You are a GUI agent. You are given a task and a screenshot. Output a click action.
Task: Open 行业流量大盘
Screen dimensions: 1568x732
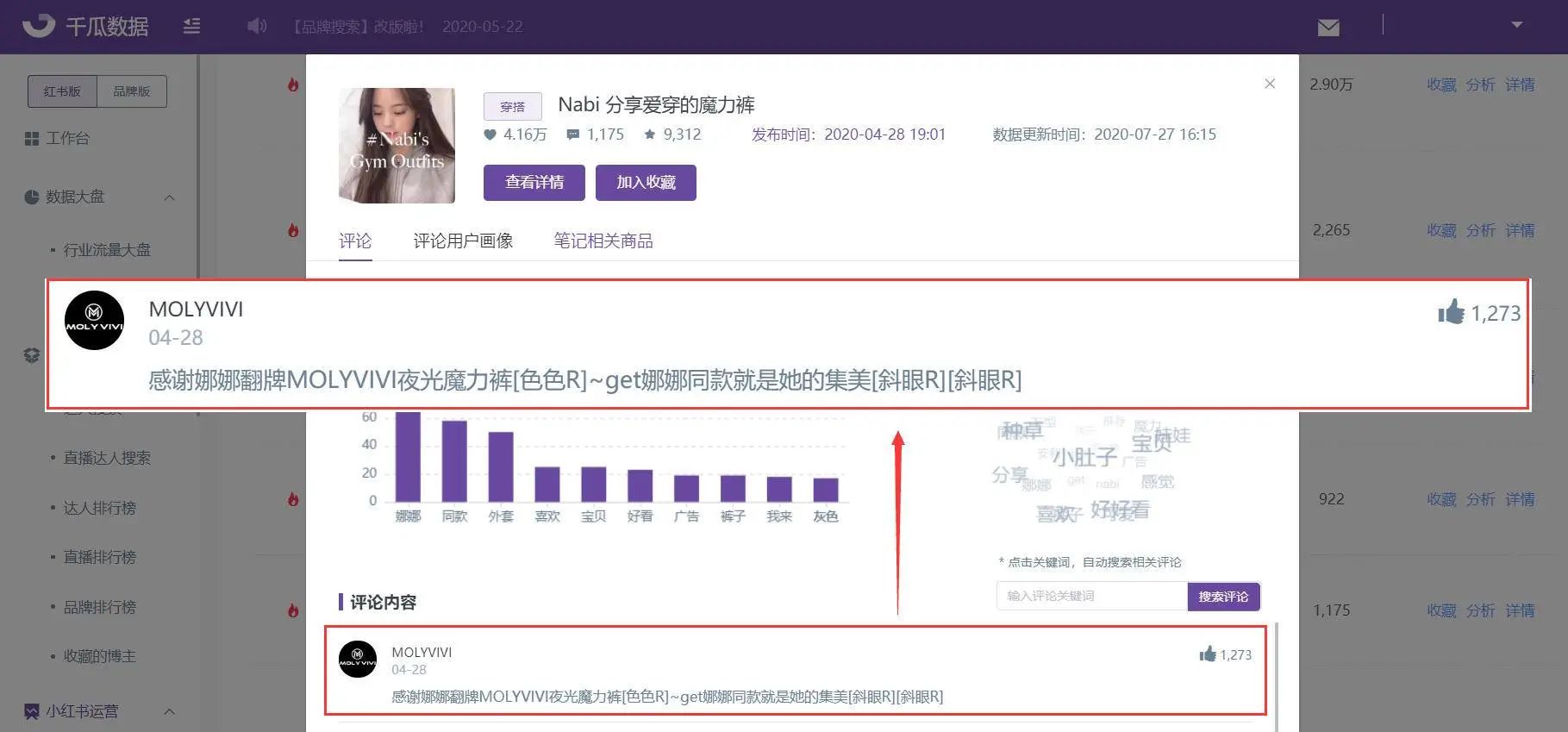pos(107,250)
